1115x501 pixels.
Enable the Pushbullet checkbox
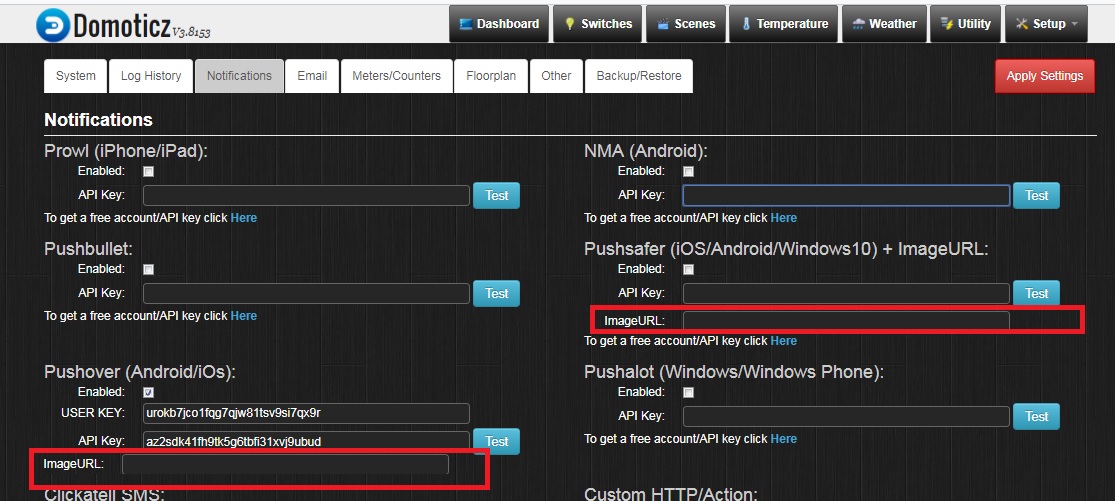pyautogui.click(x=149, y=269)
